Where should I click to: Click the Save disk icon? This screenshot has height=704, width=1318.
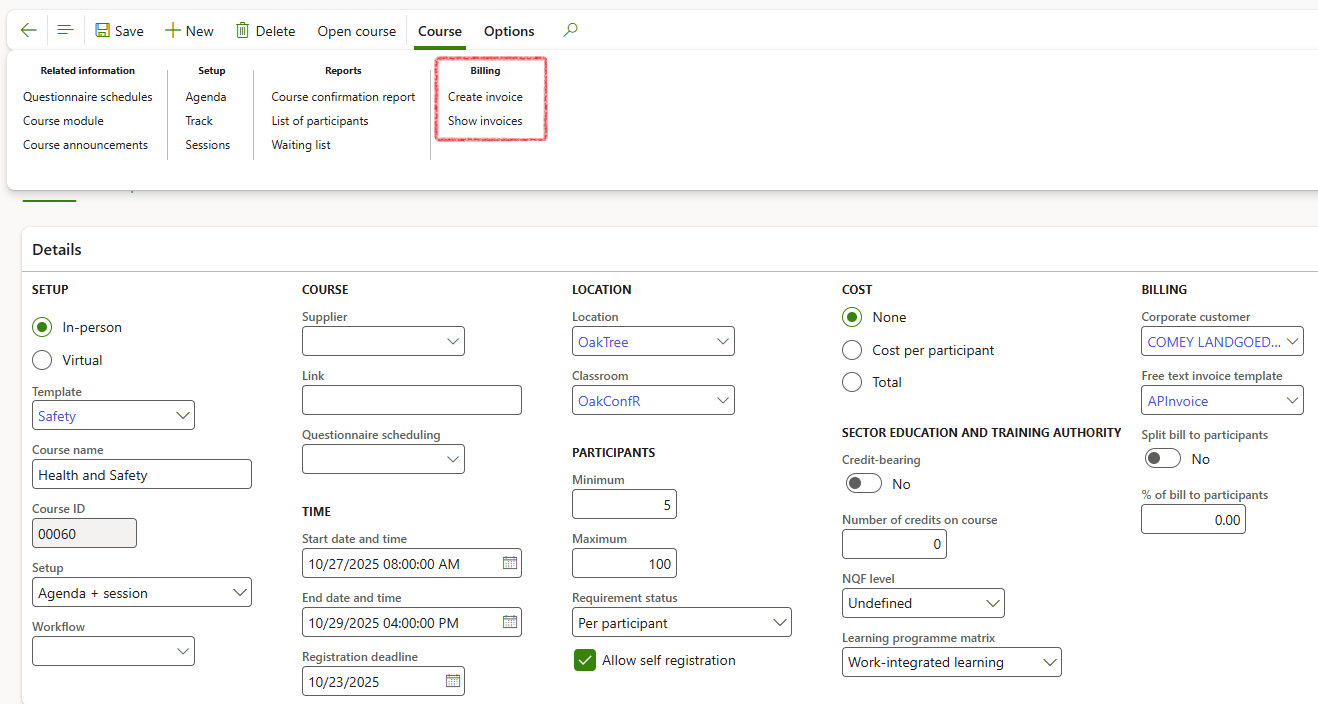(x=103, y=31)
